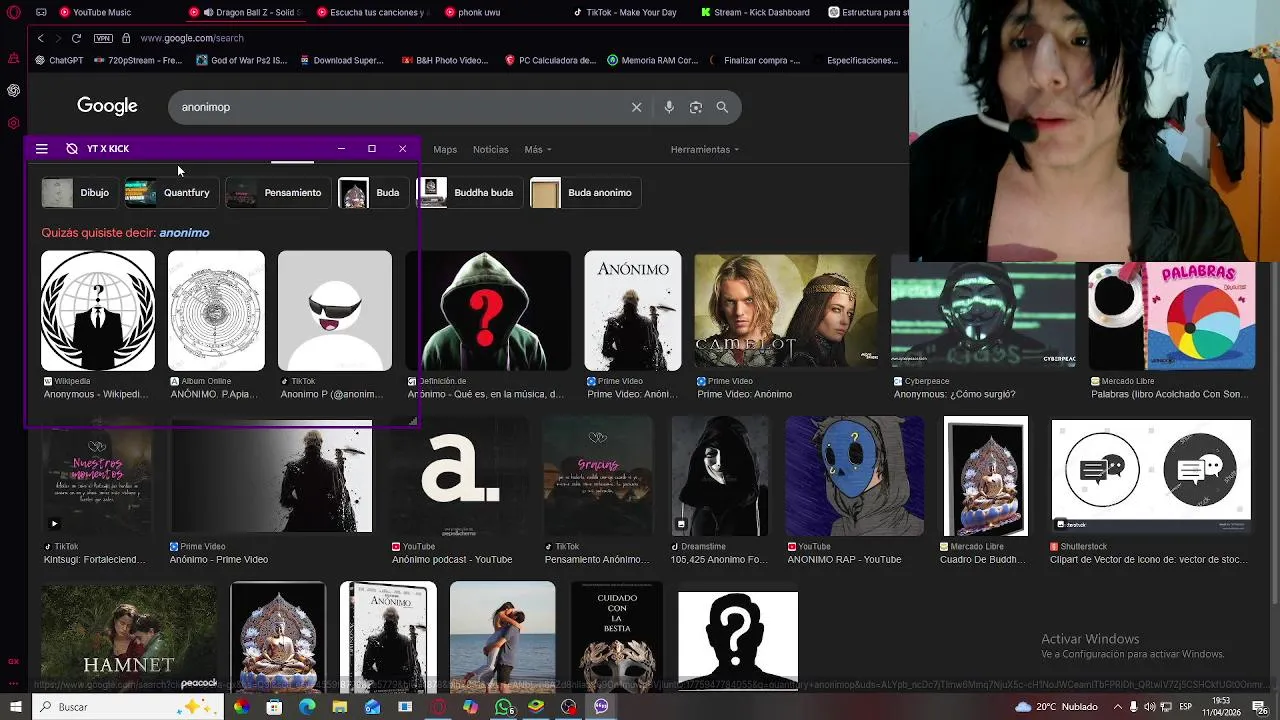The width and height of the screenshot is (1280, 720).
Task: Open the HAMNET poster image
Action: [129, 637]
